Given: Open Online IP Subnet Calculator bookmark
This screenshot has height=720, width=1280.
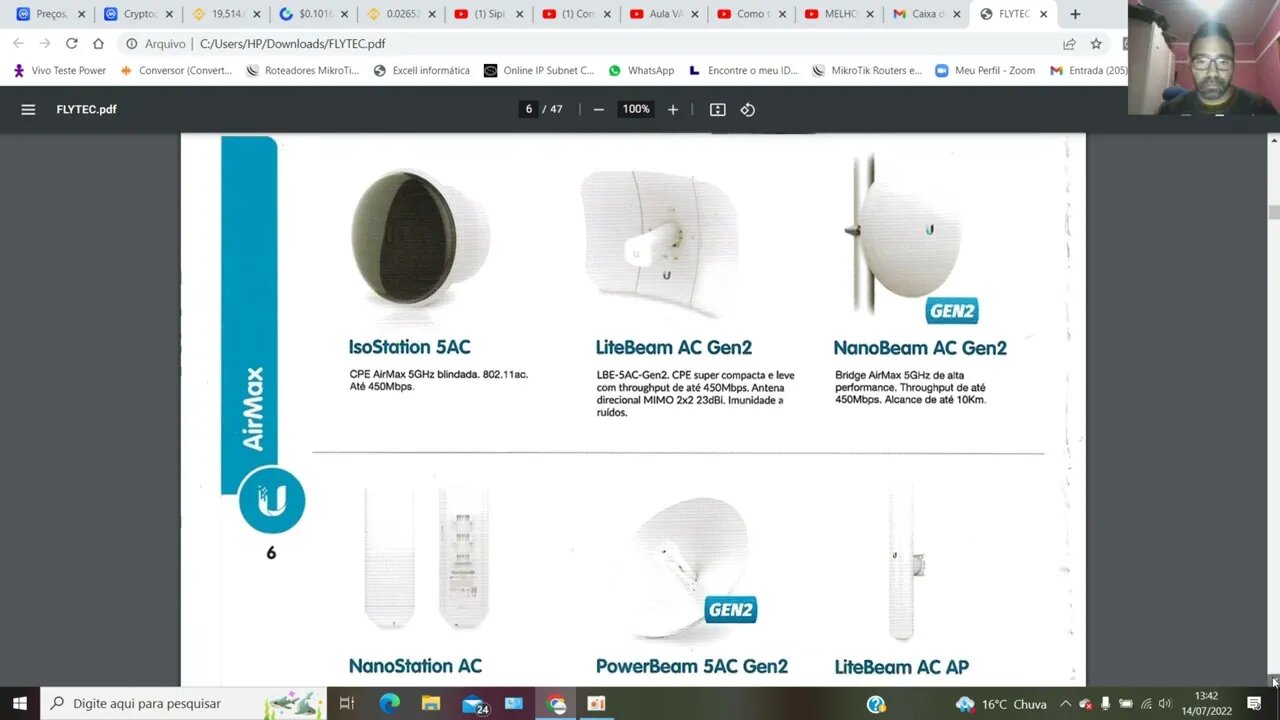Looking at the screenshot, I should (x=538, y=70).
